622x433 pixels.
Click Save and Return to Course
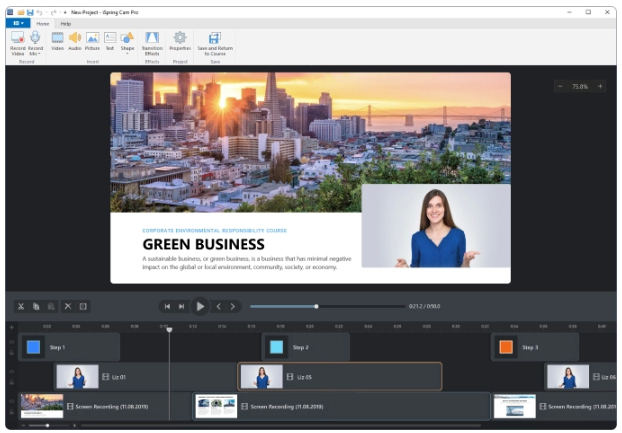[215, 44]
